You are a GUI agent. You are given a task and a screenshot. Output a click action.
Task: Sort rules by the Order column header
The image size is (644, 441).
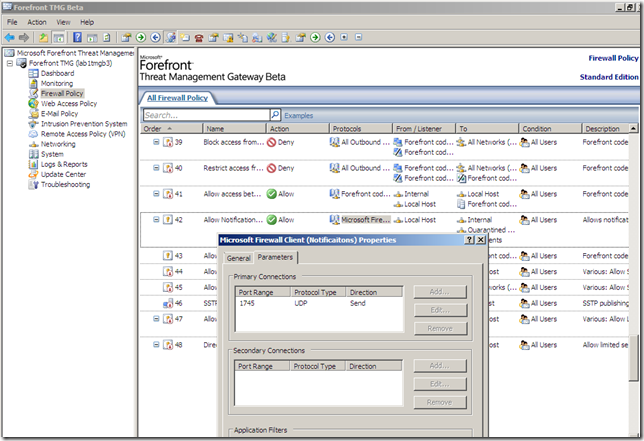171,129
